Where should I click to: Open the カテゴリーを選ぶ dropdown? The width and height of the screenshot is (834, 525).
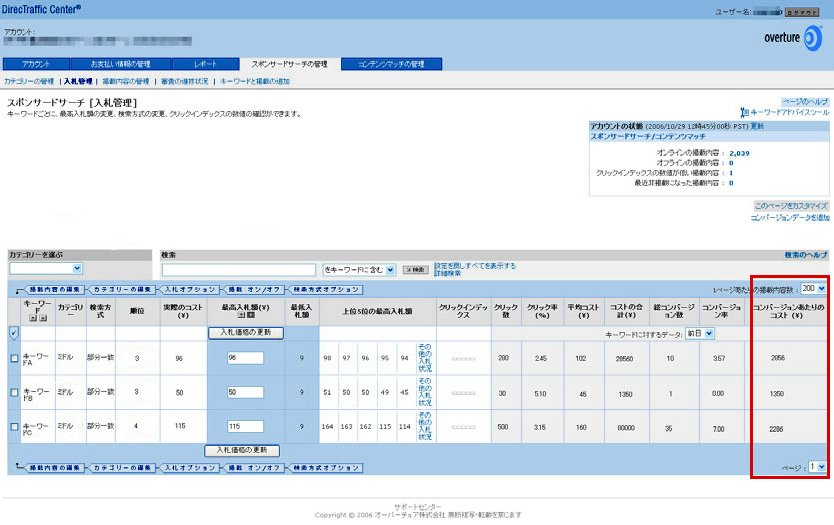[45, 269]
